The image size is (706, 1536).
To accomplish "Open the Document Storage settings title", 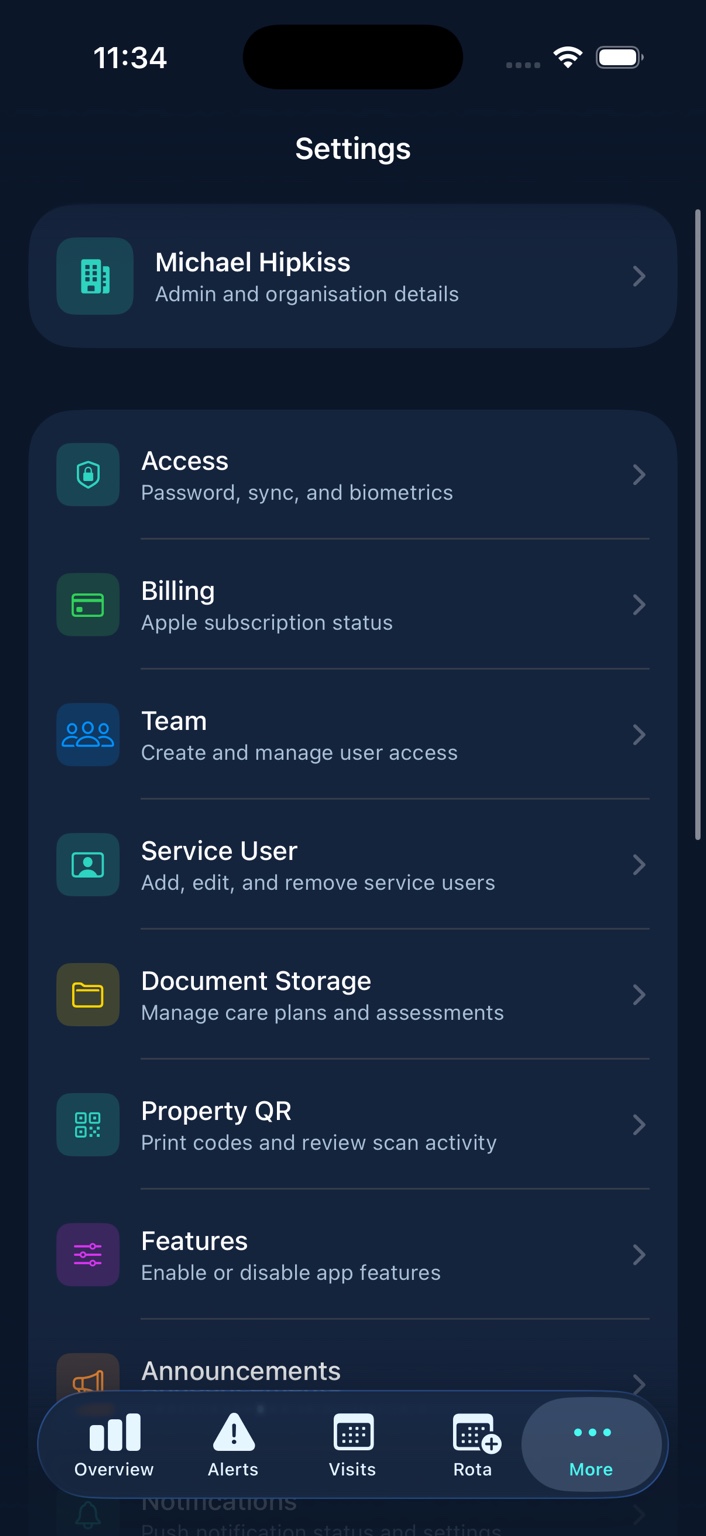I will (256, 981).
